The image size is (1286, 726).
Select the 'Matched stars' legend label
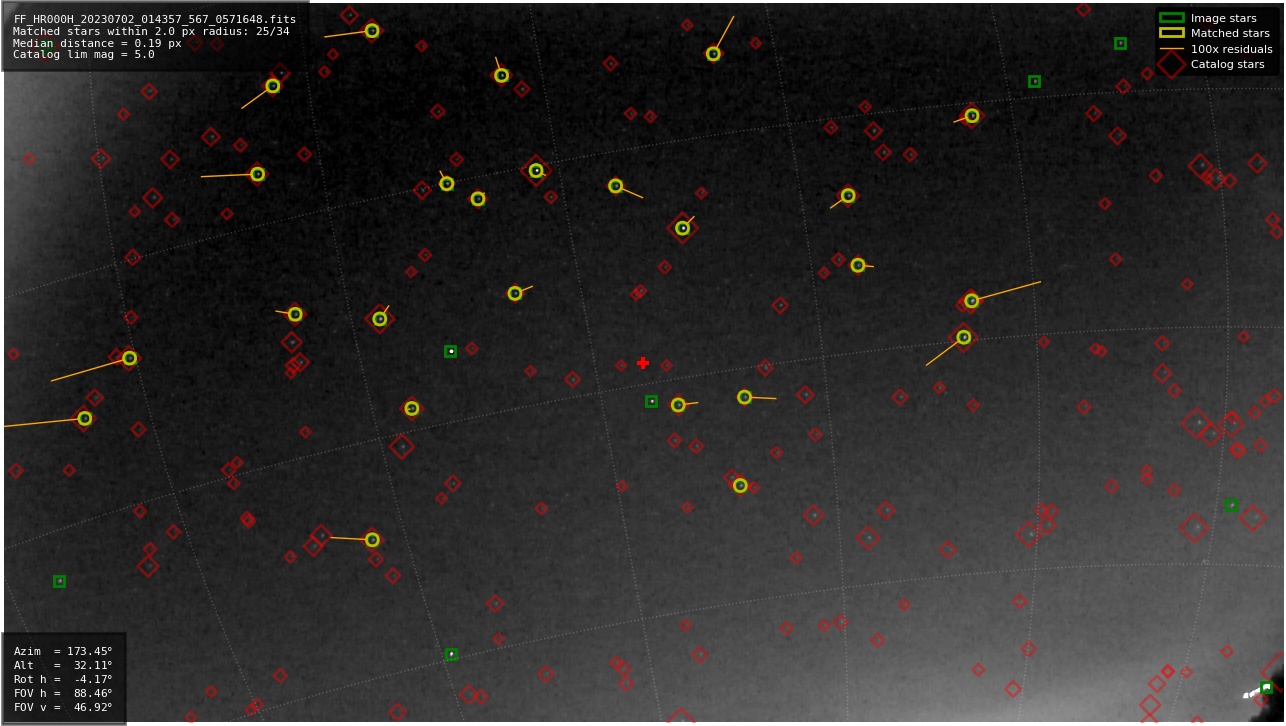[1230, 33]
